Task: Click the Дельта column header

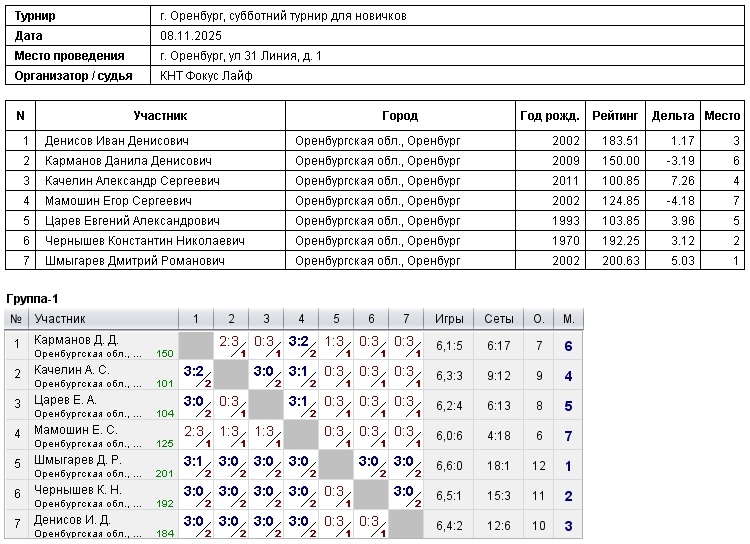Action: tap(672, 116)
